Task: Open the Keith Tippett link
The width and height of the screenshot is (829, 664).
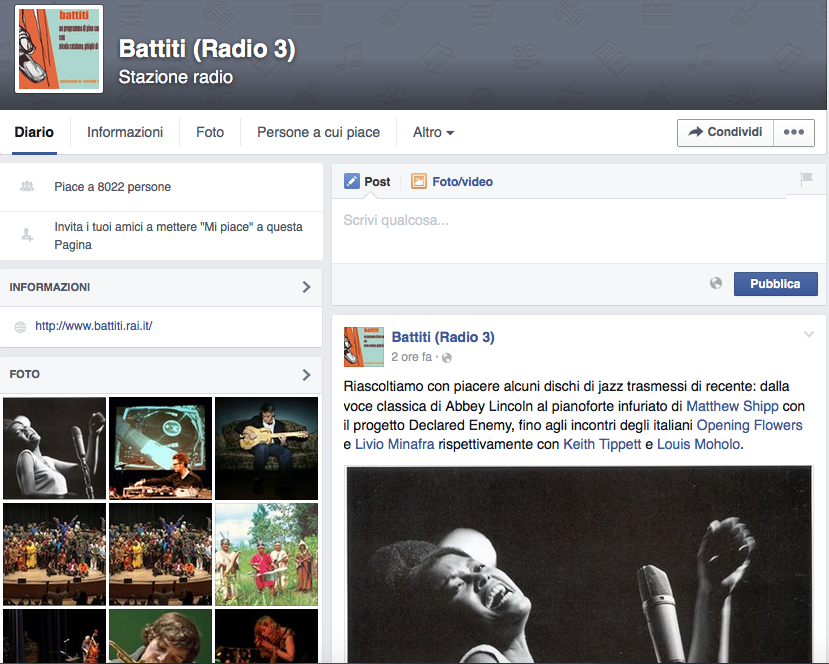Action: tap(602, 444)
